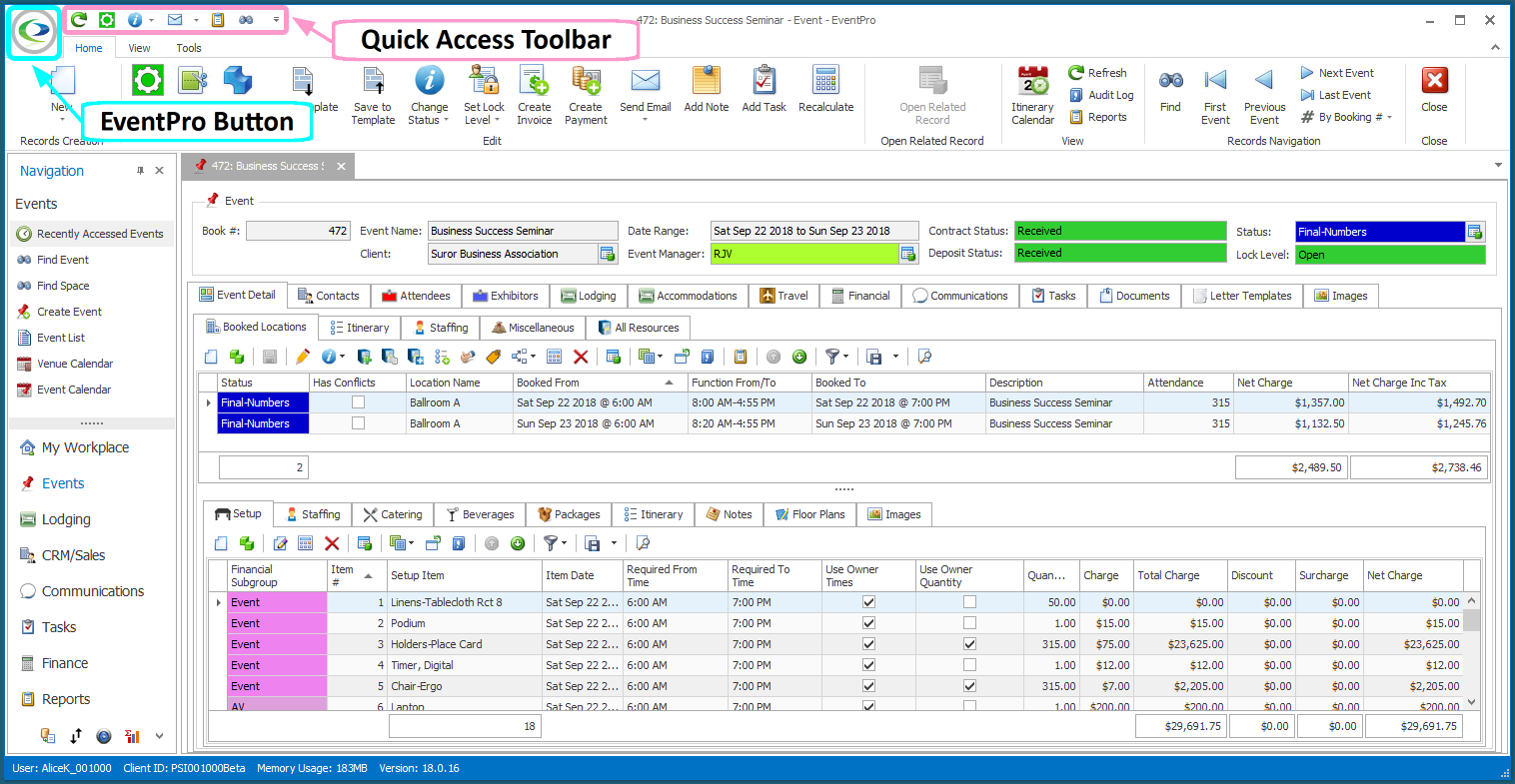The width and height of the screenshot is (1515, 784).
Task: Click Last Event button
Action: (x=1335, y=95)
